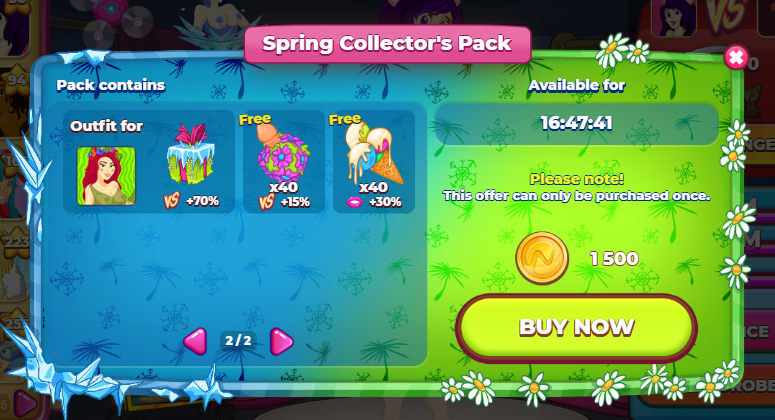This screenshot has width=775, height=420.
Task: Click the BUY NOW button
Action: [x=576, y=328]
